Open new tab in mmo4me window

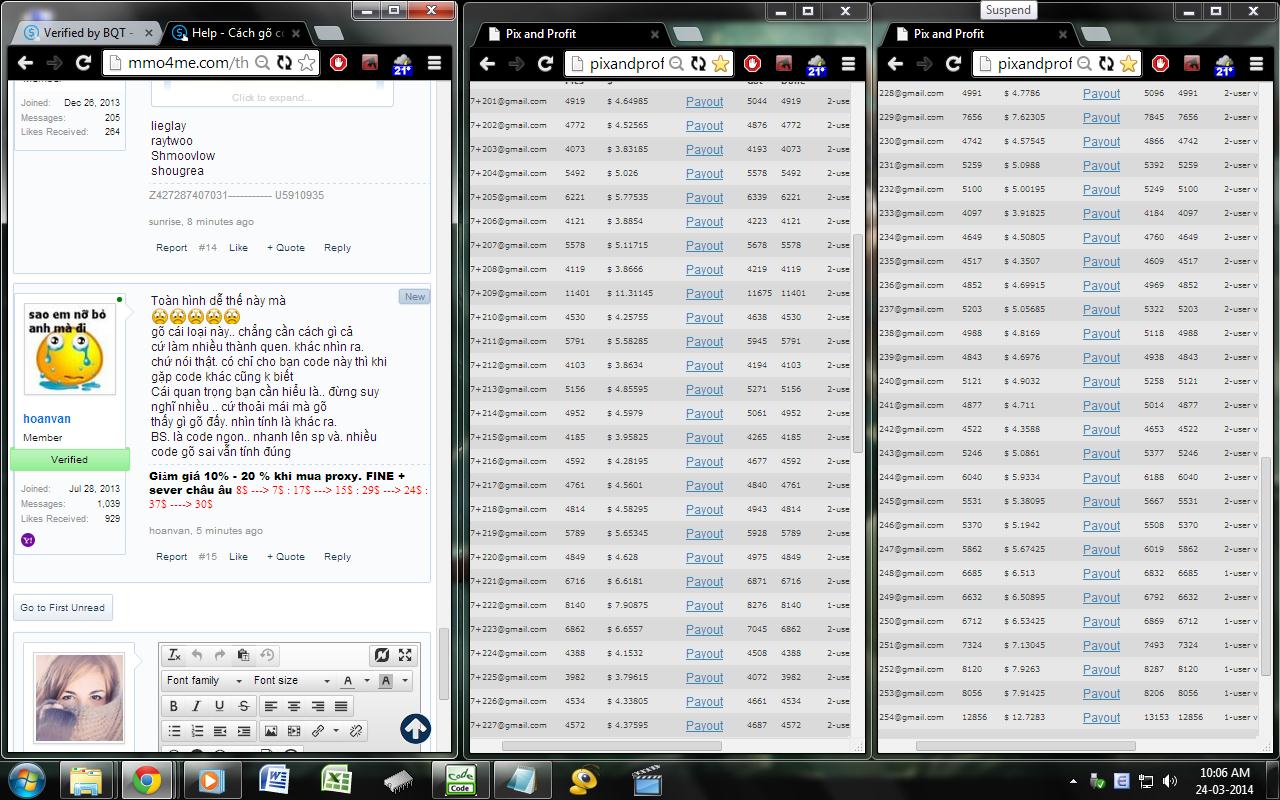click(329, 34)
